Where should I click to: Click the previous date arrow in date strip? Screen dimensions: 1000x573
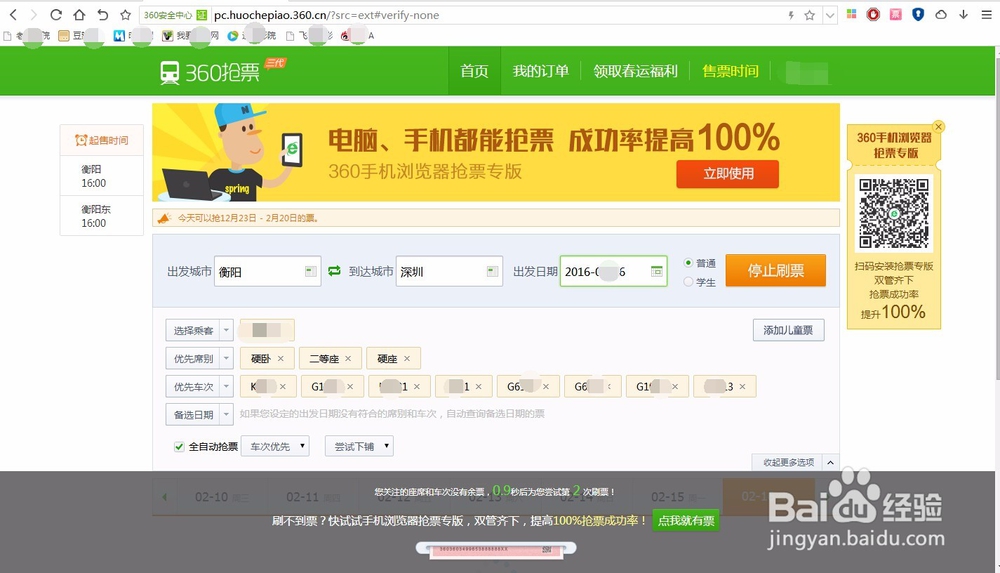(x=165, y=496)
